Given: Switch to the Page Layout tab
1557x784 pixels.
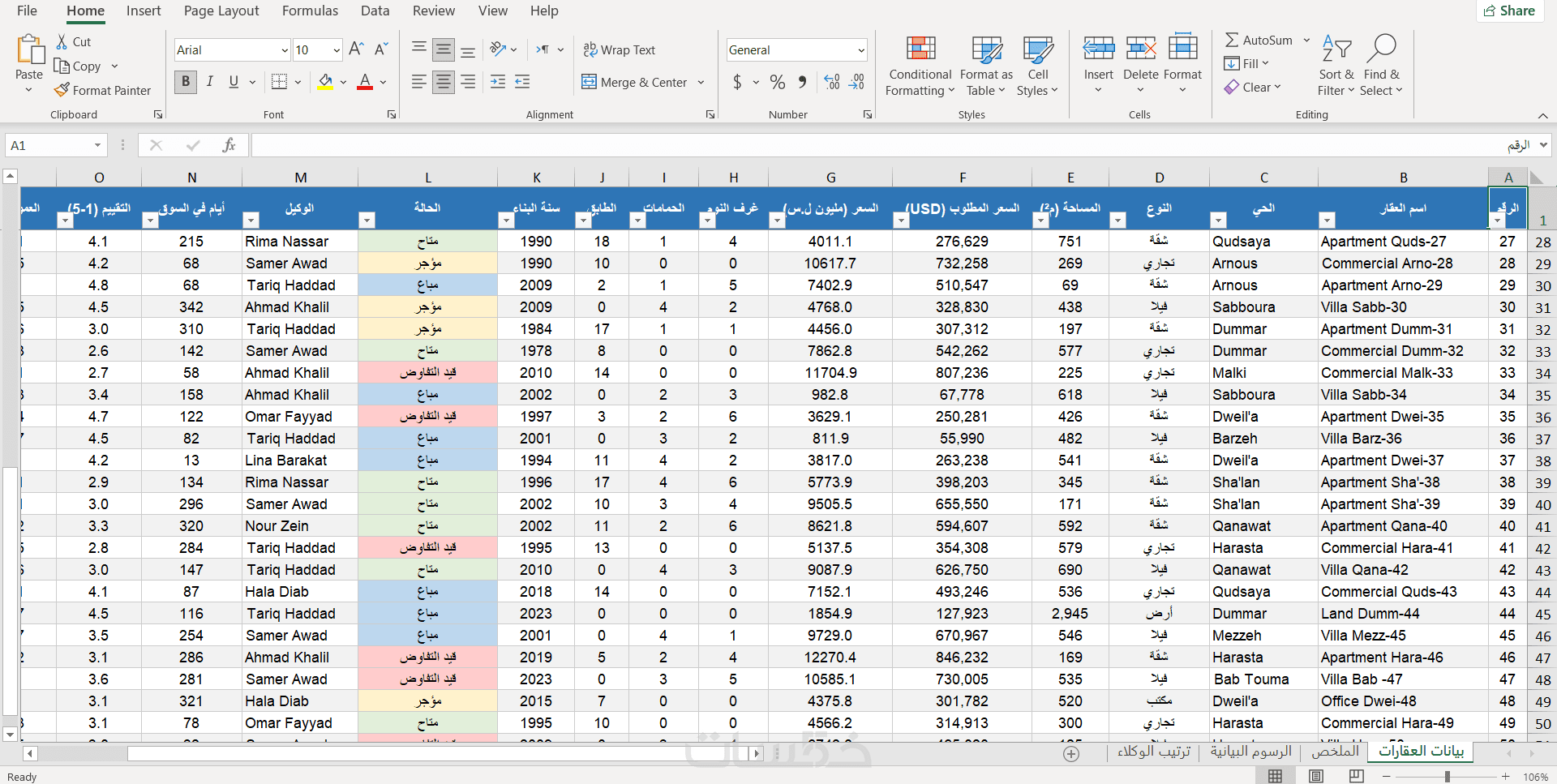Looking at the screenshot, I should (221, 11).
